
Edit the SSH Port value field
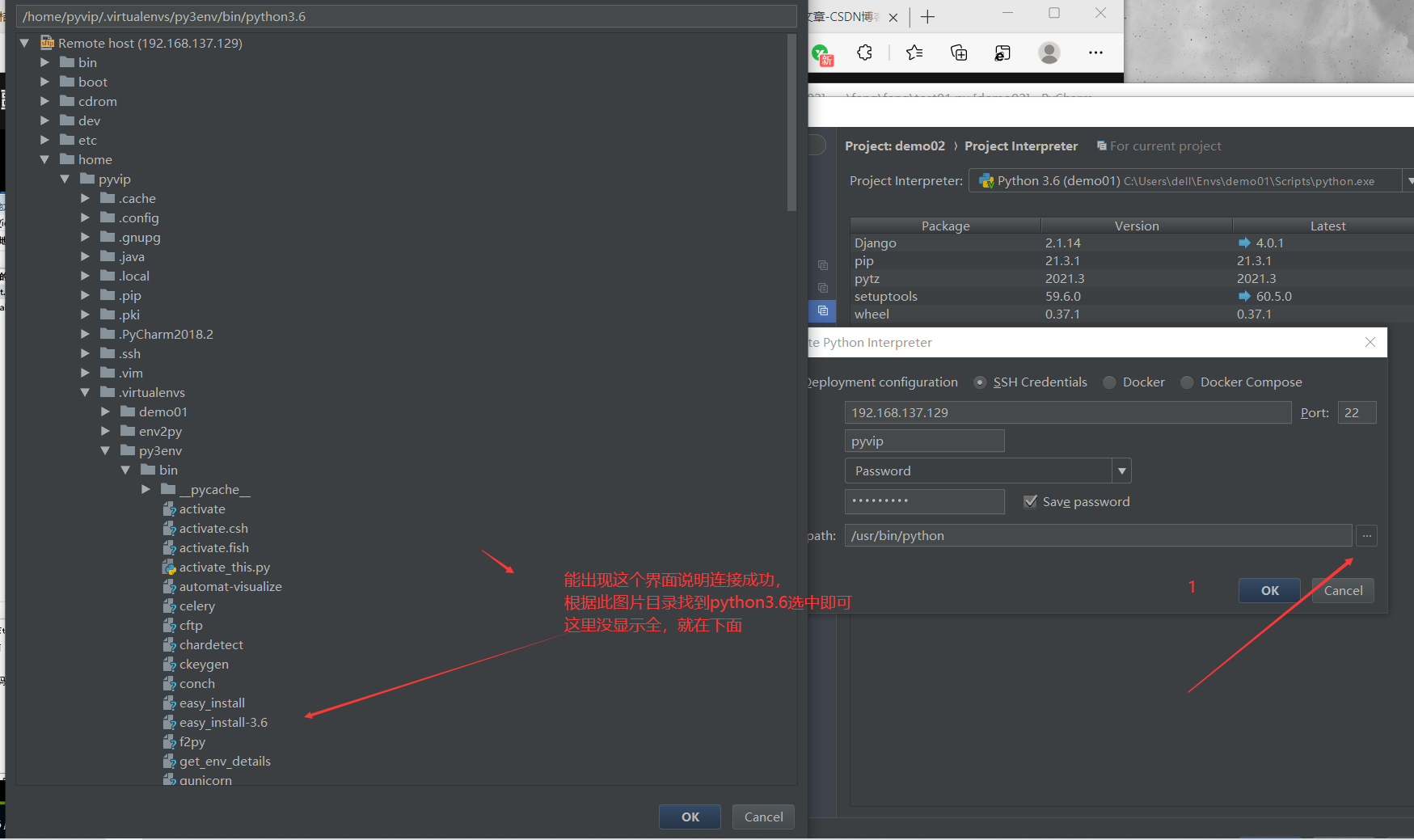(x=1357, y=412)
